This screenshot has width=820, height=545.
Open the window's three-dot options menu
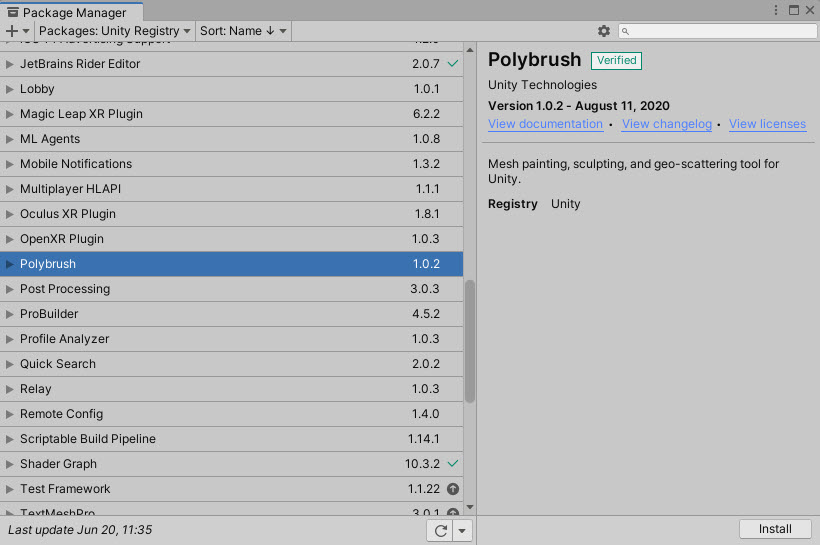[776, 10]
